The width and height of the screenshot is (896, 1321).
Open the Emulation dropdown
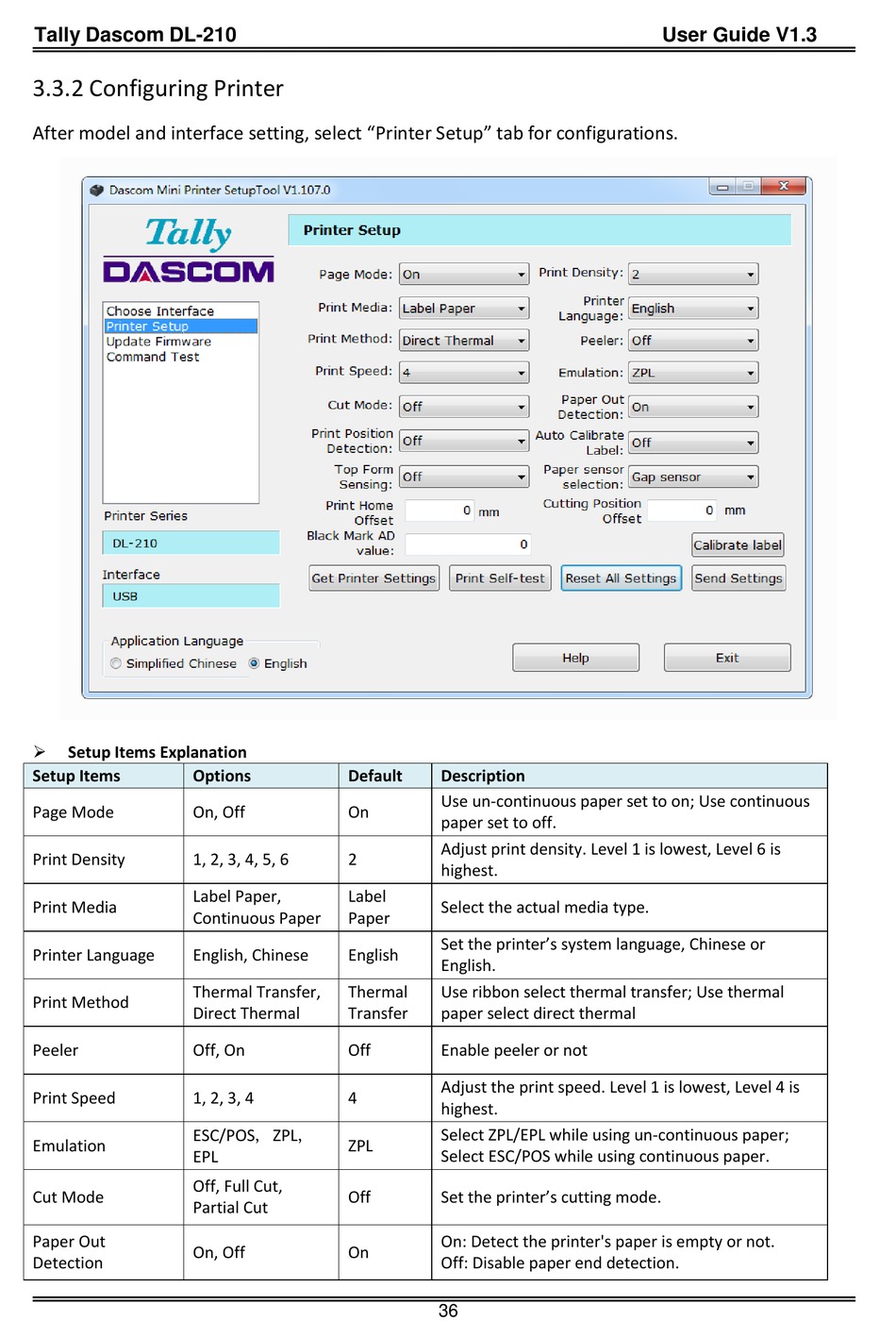[x=693, y=373]
